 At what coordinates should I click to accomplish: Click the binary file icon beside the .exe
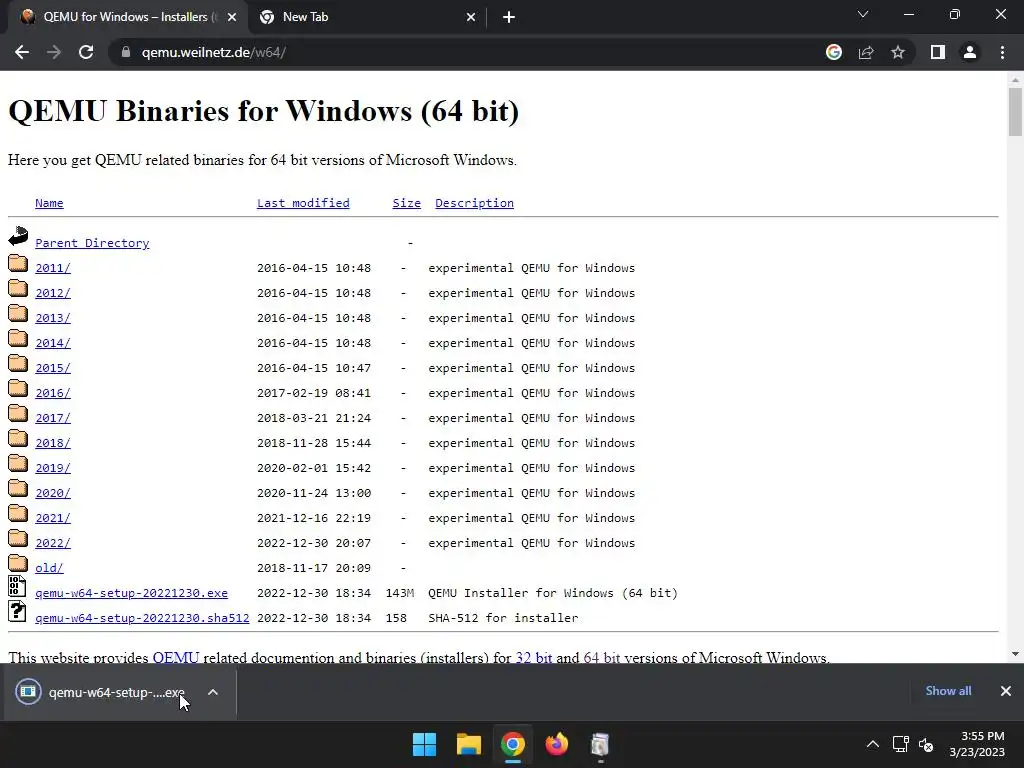pos(18,586)
